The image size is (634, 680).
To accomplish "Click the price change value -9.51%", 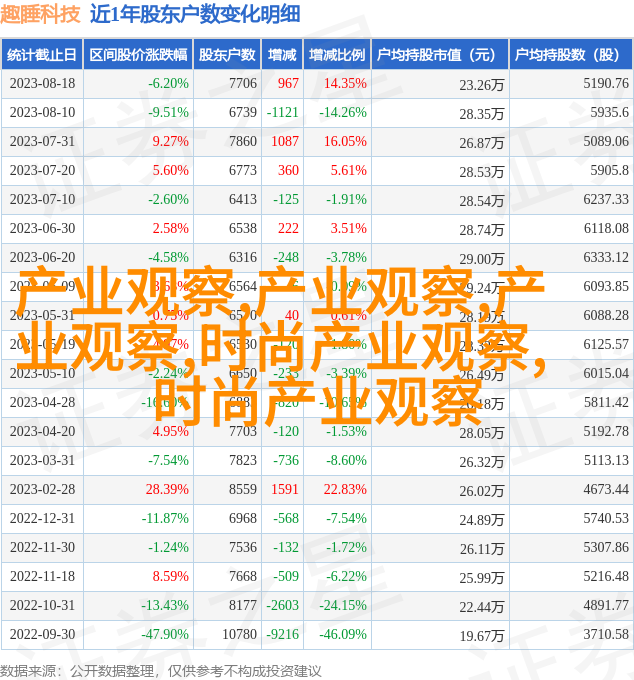I will pos(168,112).
